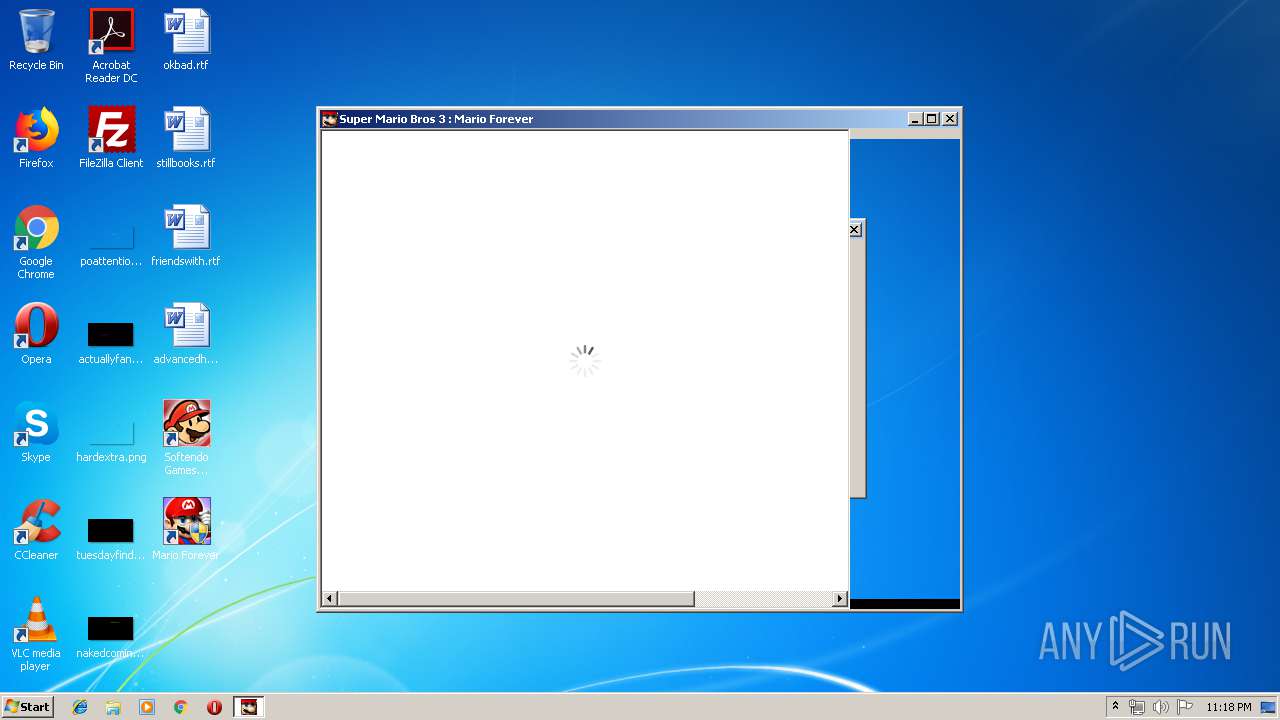Viewport: 1280px width, 720px height.
Task: Launch Acrobat Reader DC shortcut
Action: pyautogui.click(x=111, y=46)
